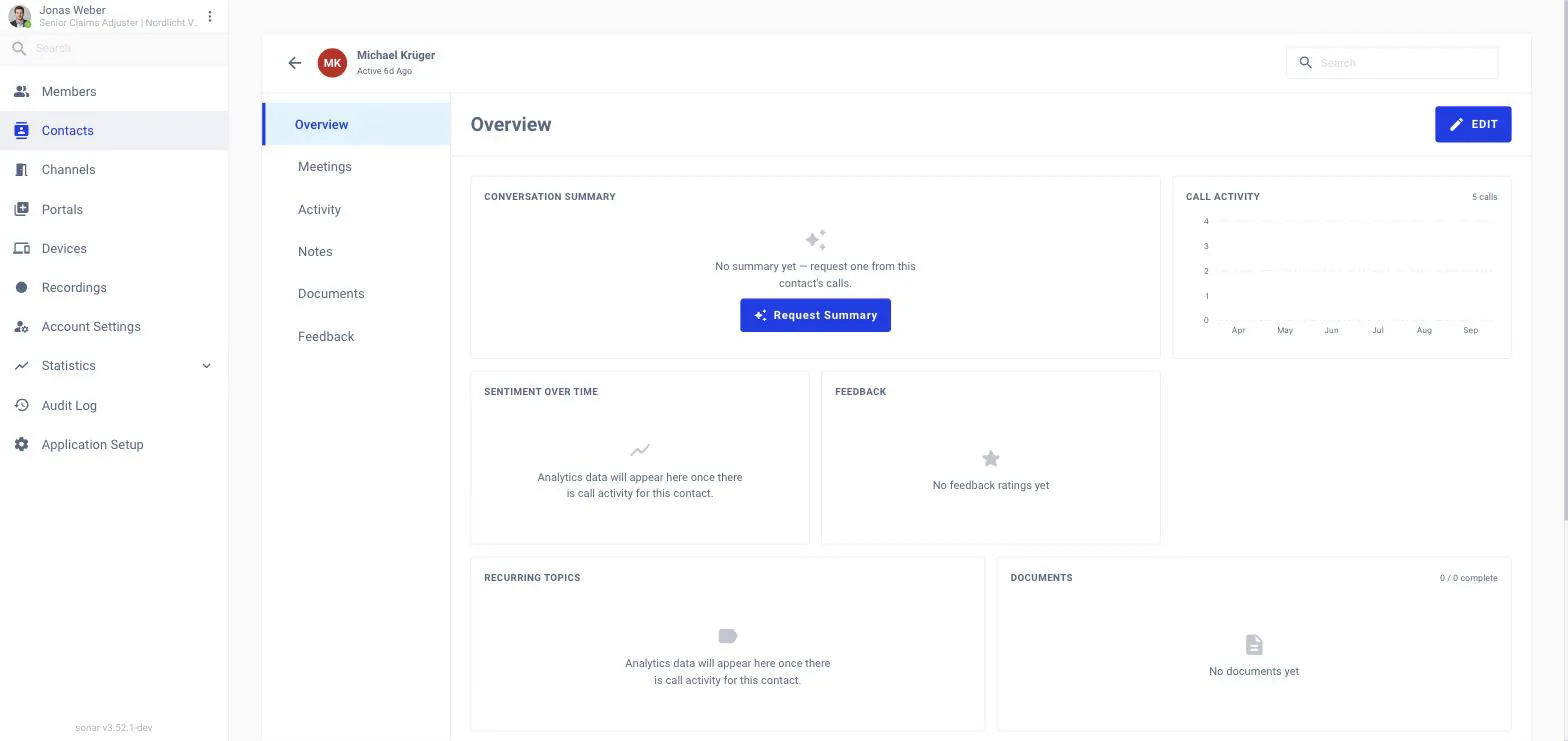Open the Overview tab

point(357,125)
